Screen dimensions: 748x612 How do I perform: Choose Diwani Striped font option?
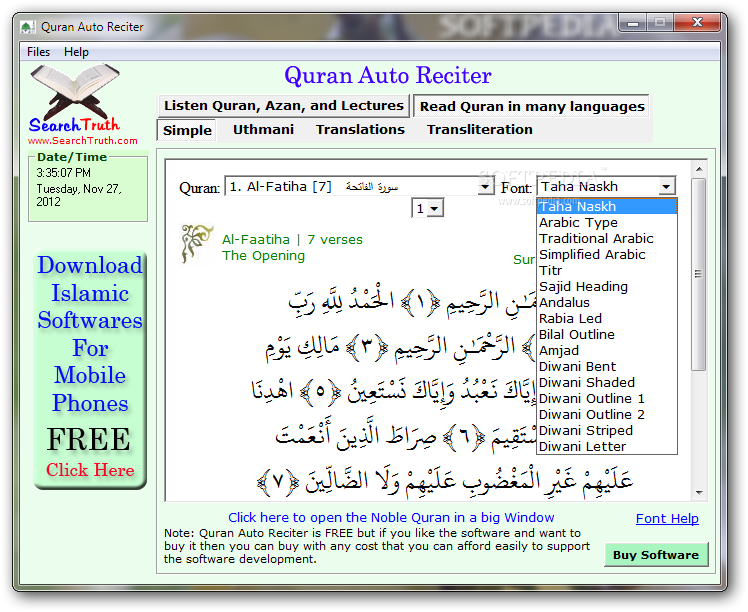pyautogui.click(x=607, y=430)
